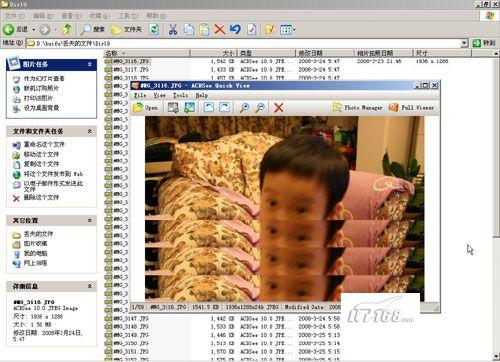Go up one folder level icon
The width and height of the screenshot is (500, 362).
67,29
